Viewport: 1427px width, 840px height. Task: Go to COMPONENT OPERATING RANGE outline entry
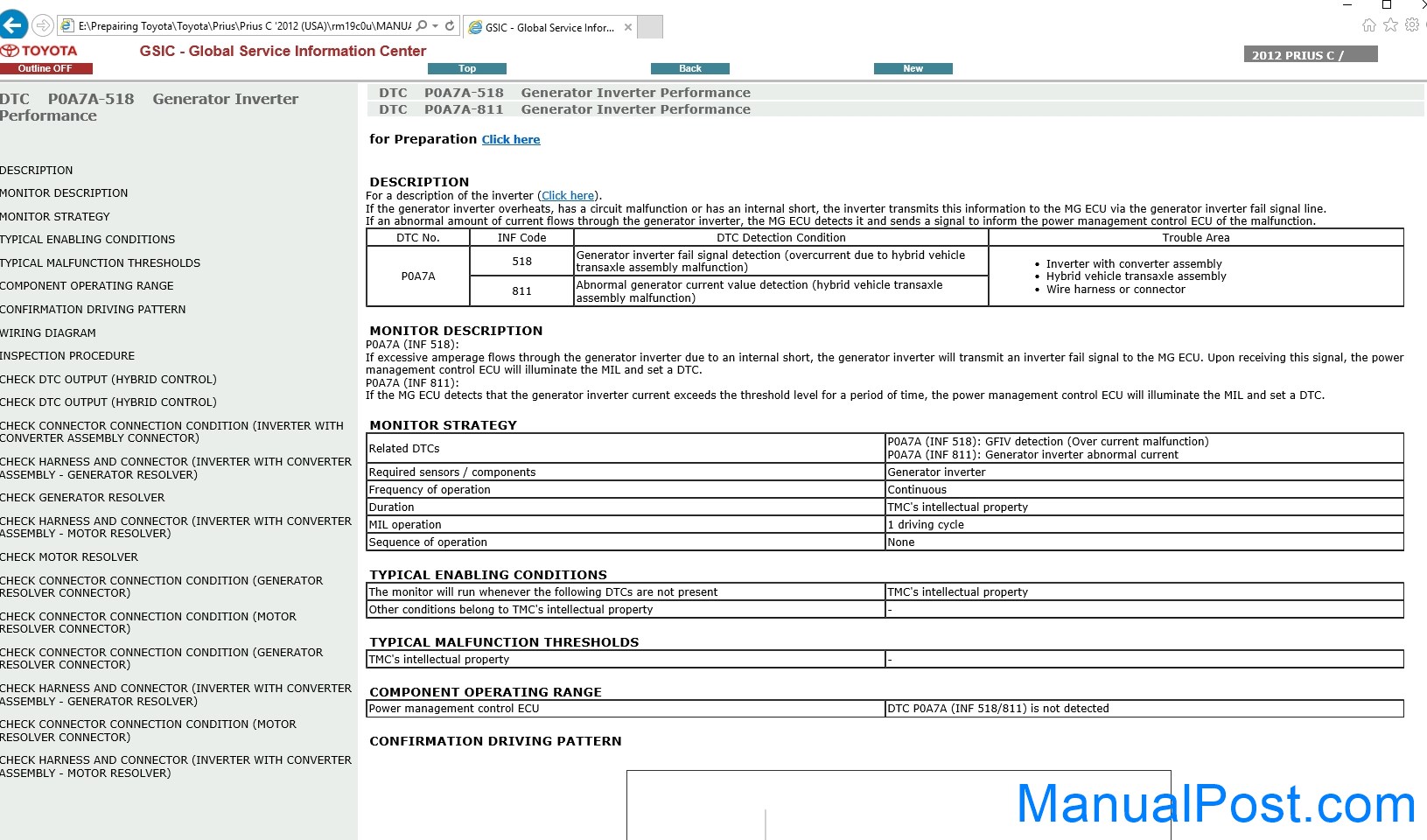tap(87, 286)
